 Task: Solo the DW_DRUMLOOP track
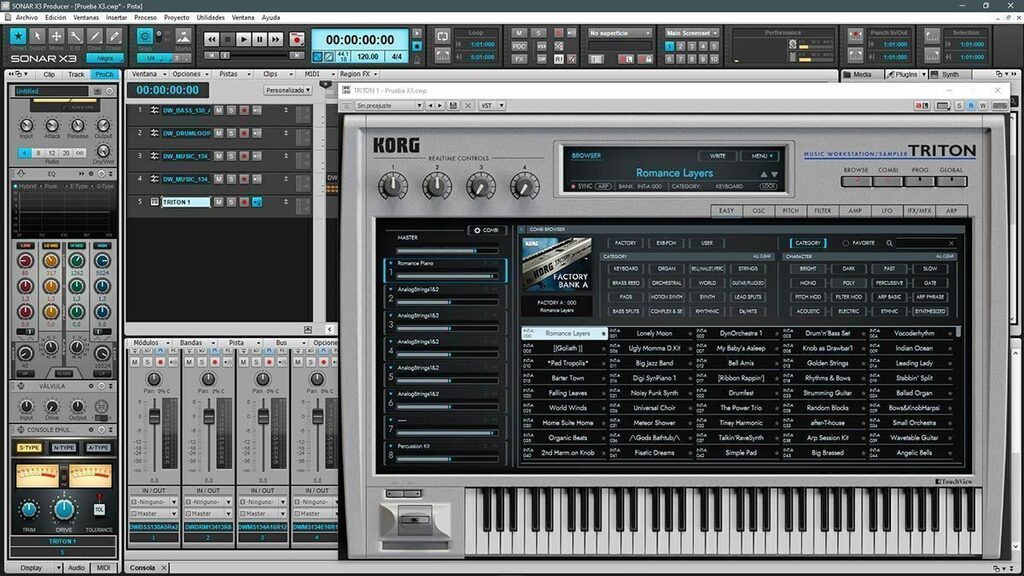click(231, 133)
